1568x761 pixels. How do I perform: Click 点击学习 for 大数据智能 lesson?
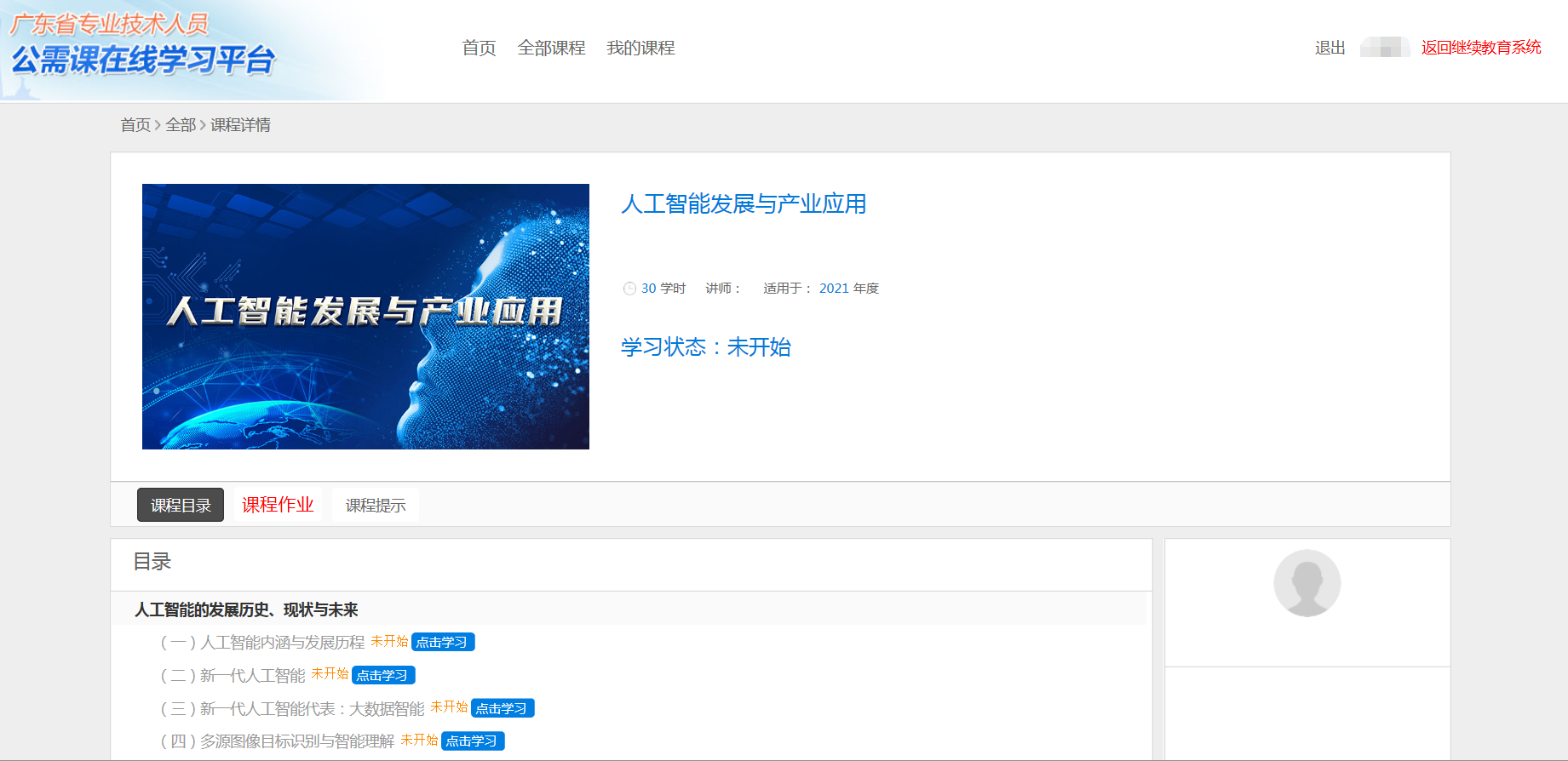[503, 709]
